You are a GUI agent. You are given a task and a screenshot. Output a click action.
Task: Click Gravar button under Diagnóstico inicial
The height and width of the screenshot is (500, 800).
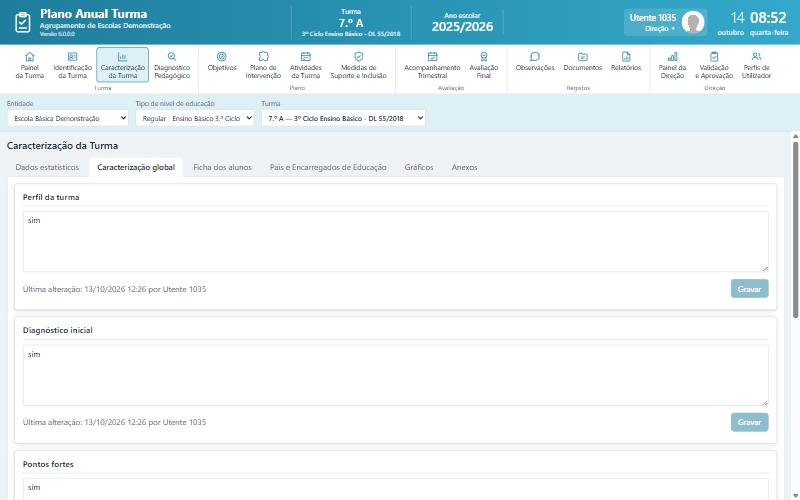pyautogui.click(x=749, y=422)
